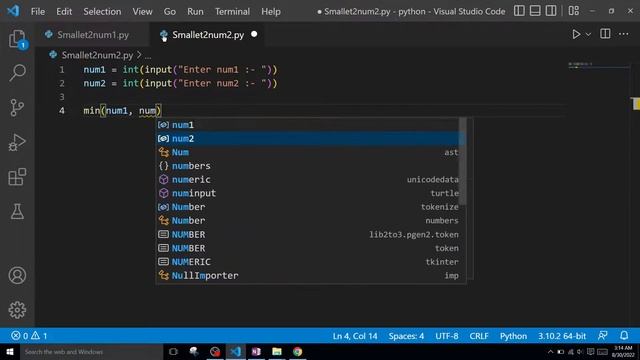
Task: Toggle the bottom panel layout icon
Action: tap(535, 11)
